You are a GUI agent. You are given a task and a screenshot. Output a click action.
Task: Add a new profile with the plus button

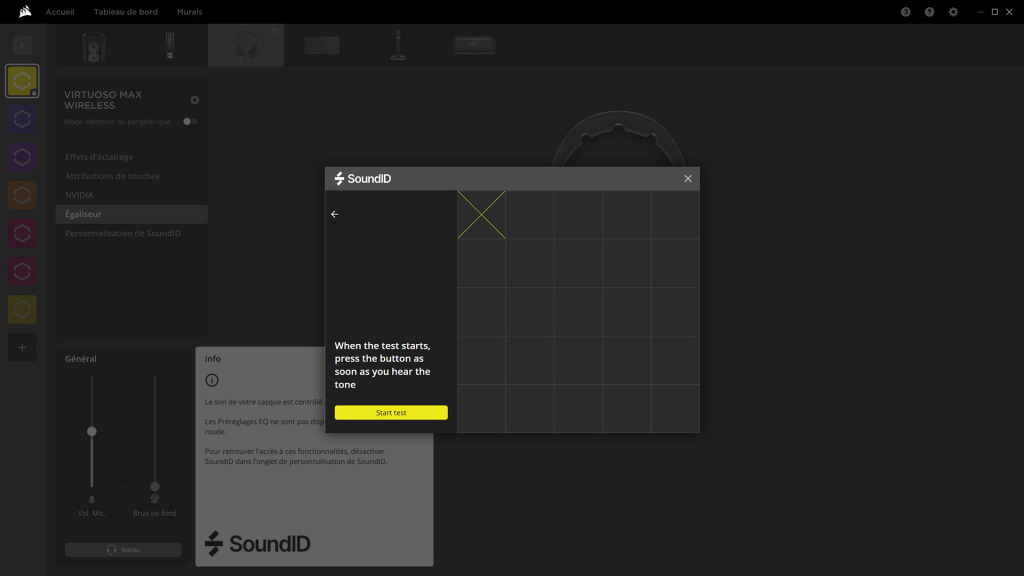(22, 347)
